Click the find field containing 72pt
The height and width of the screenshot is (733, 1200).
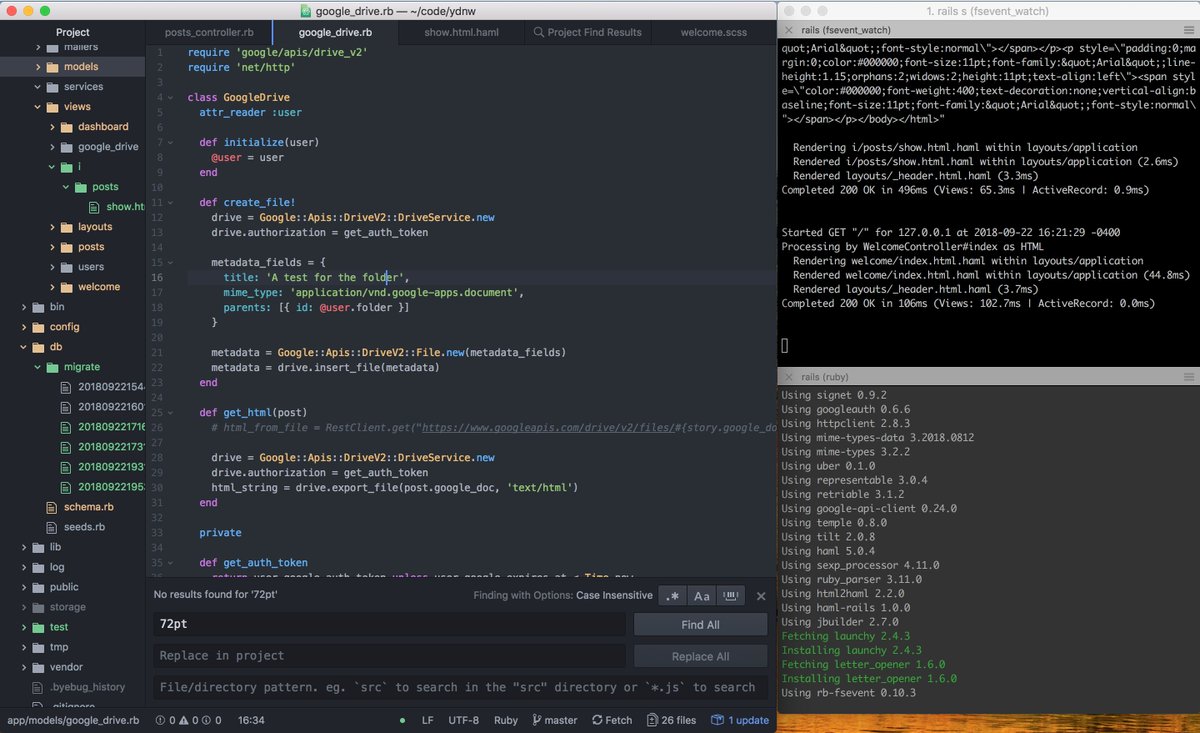[x=390, y=624]
